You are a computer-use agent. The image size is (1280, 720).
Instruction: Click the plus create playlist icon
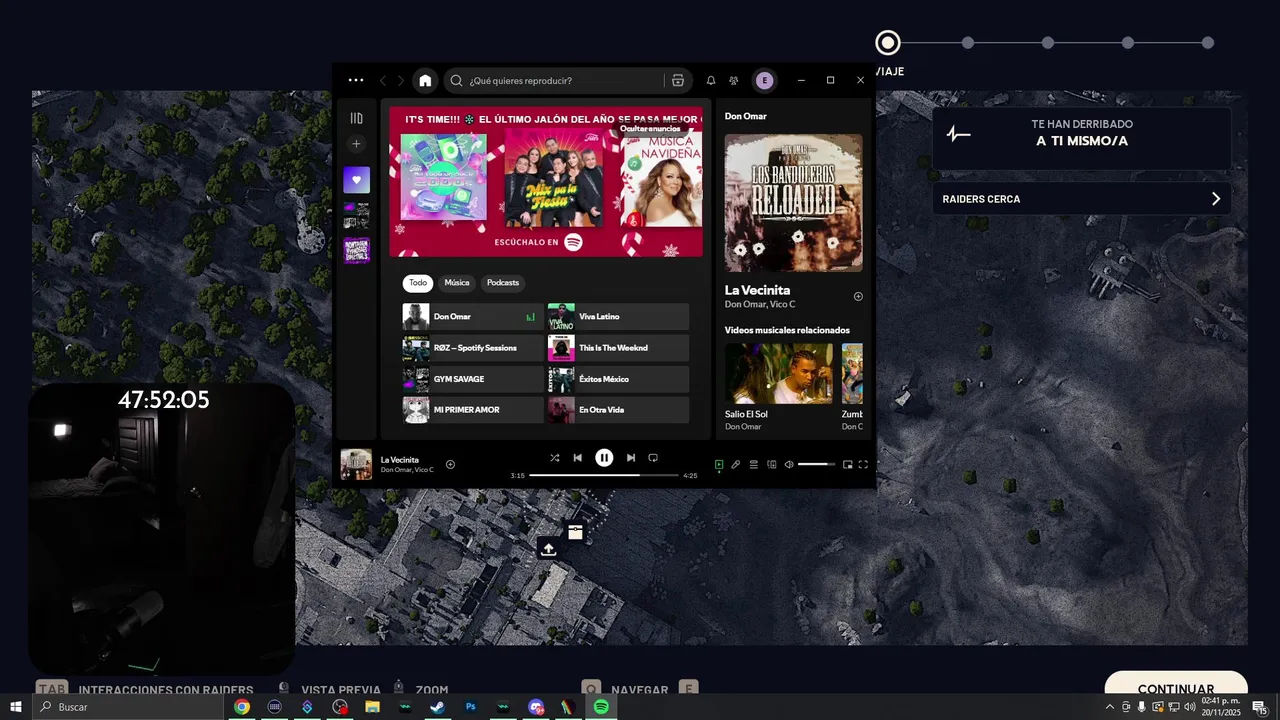click(356, 144)
